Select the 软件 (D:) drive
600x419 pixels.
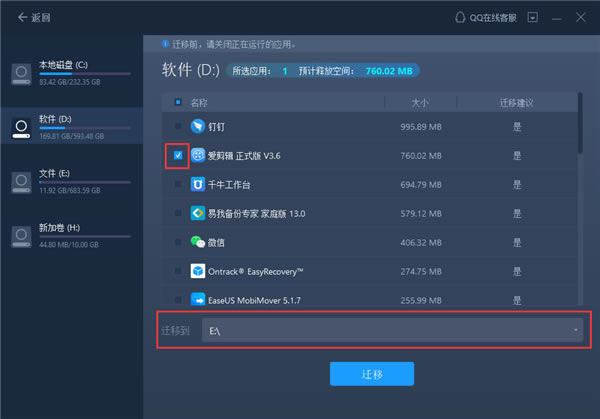tap(72, 127)
